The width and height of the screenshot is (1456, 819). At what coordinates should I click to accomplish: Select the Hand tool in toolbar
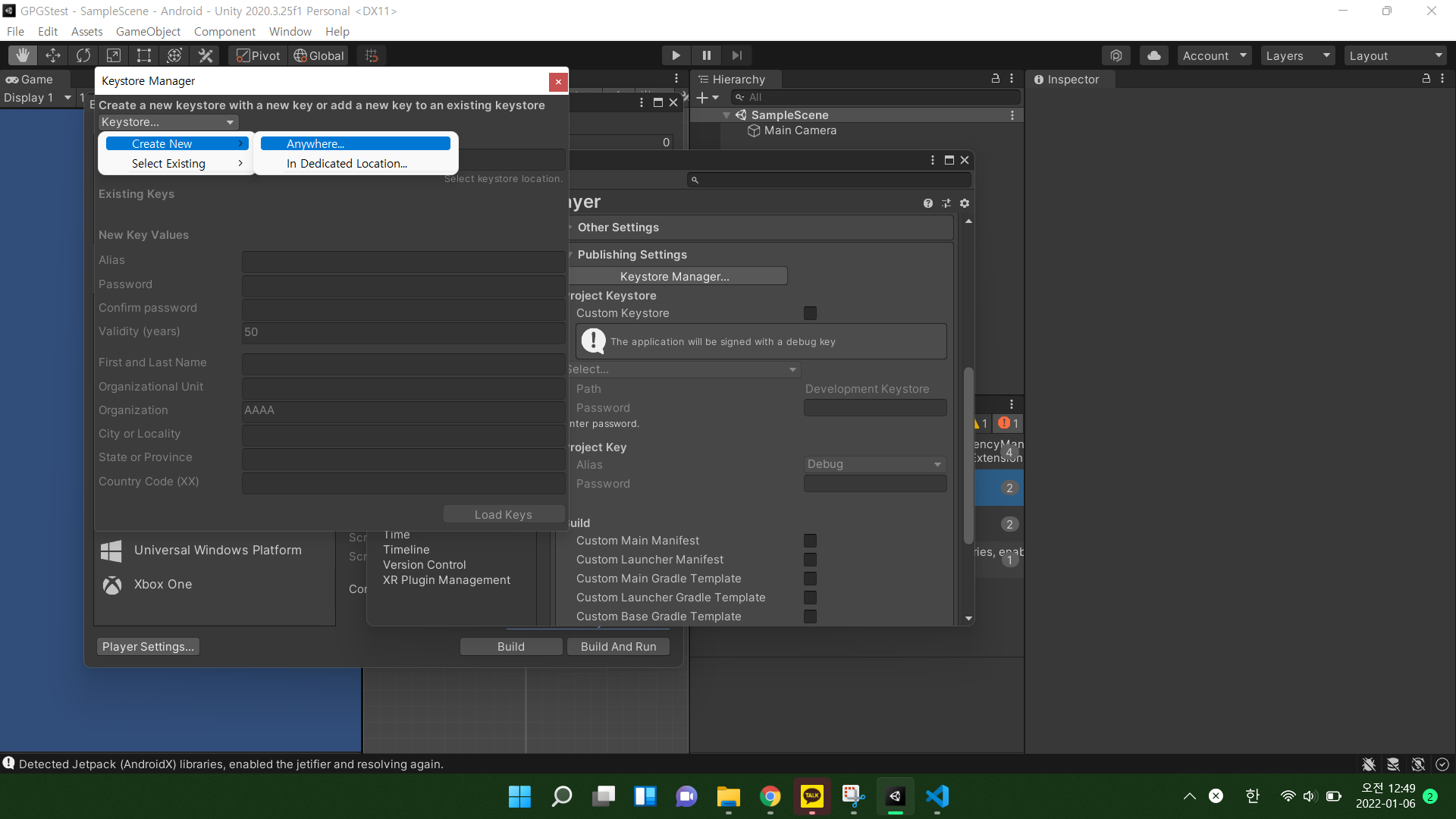tap(23, 55)
